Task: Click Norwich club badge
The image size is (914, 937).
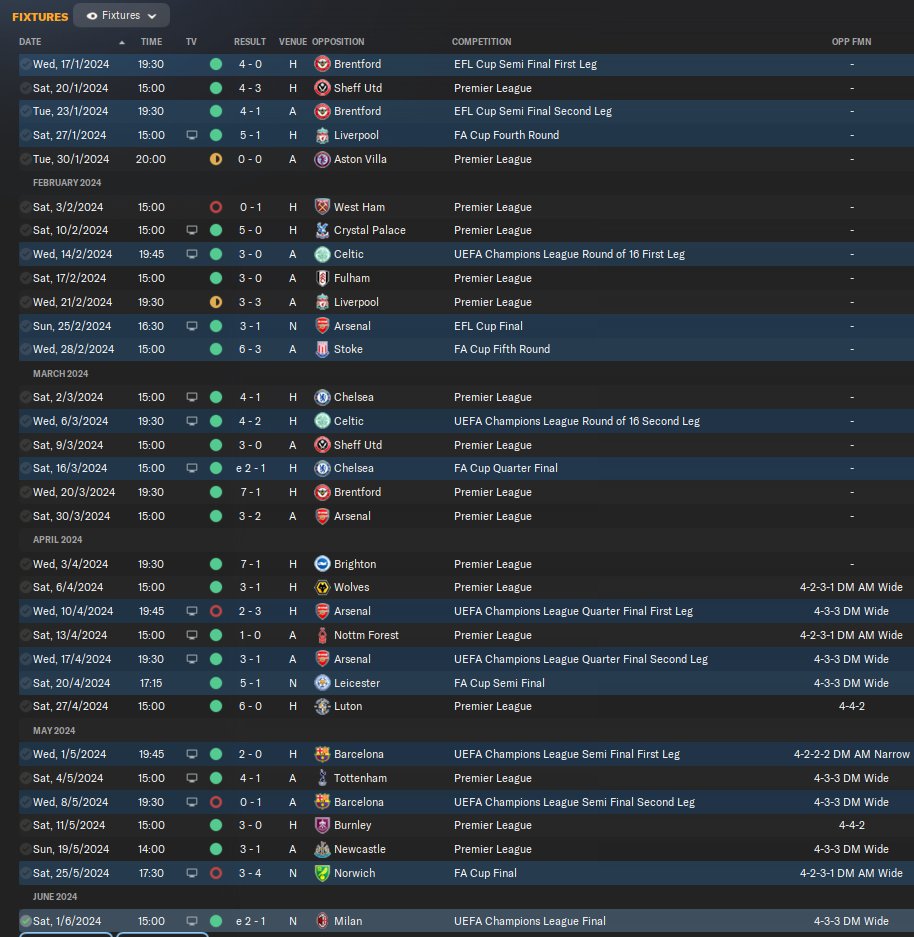Action: click(x=322, y=872)
